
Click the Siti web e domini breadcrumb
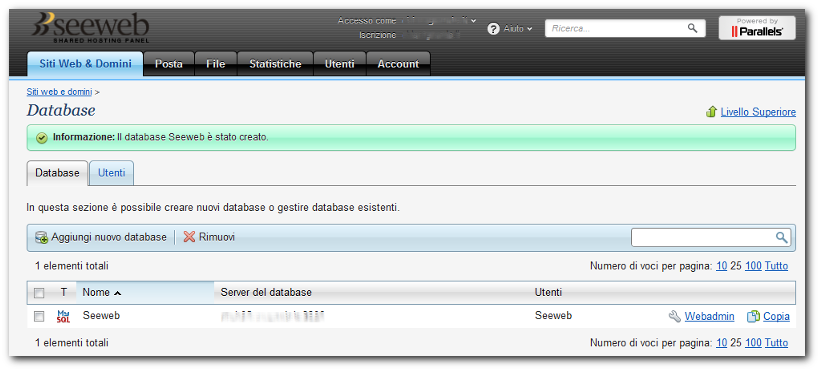[59, 92]
